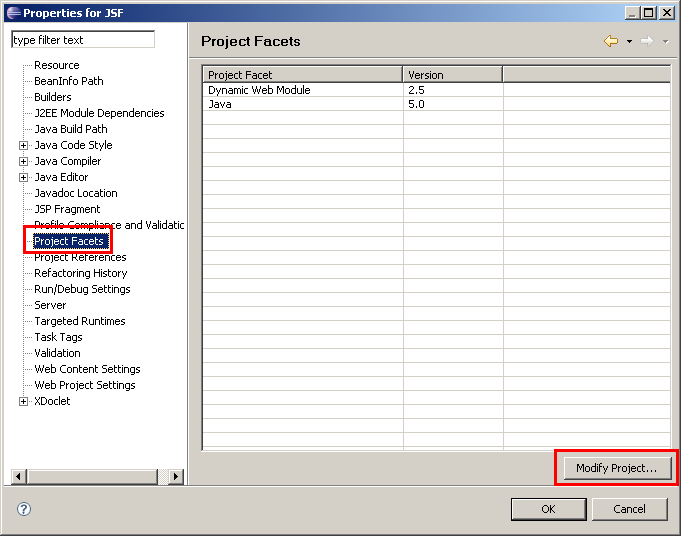Screen dimensions: 681x536
Task: Open Web Project Settings page
Action: [x=85, y=385]
